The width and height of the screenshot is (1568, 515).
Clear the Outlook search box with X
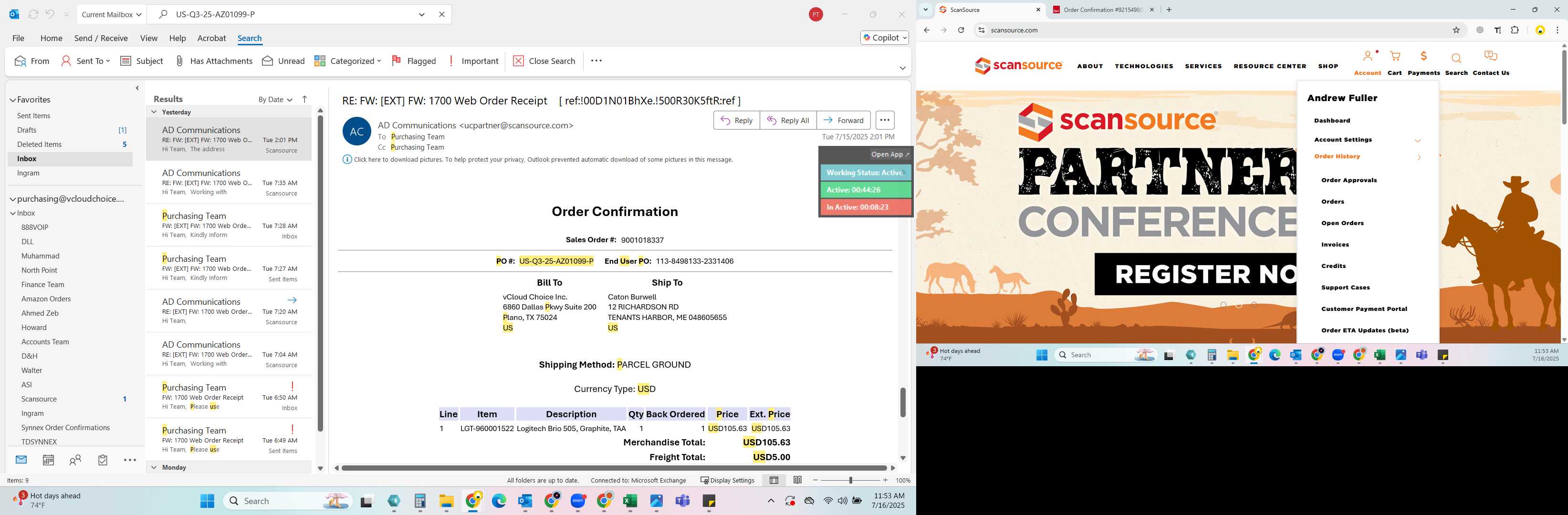[x=442, y=14]
